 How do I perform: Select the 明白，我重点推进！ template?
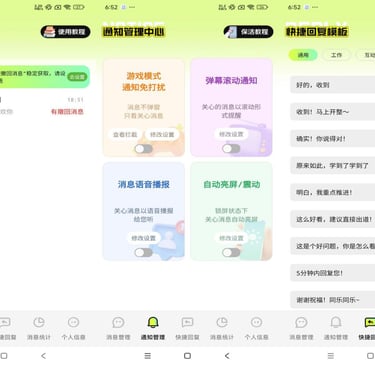click(333, 192)
